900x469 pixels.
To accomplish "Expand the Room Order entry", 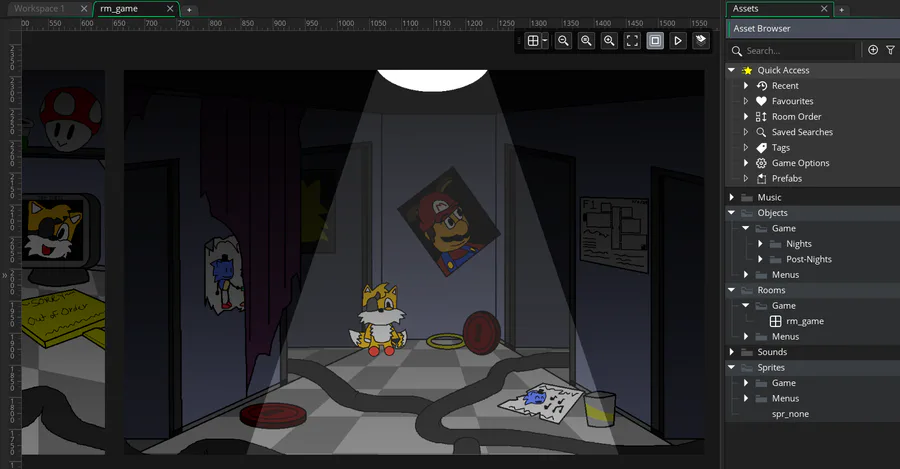I will [x=746, y=117].
